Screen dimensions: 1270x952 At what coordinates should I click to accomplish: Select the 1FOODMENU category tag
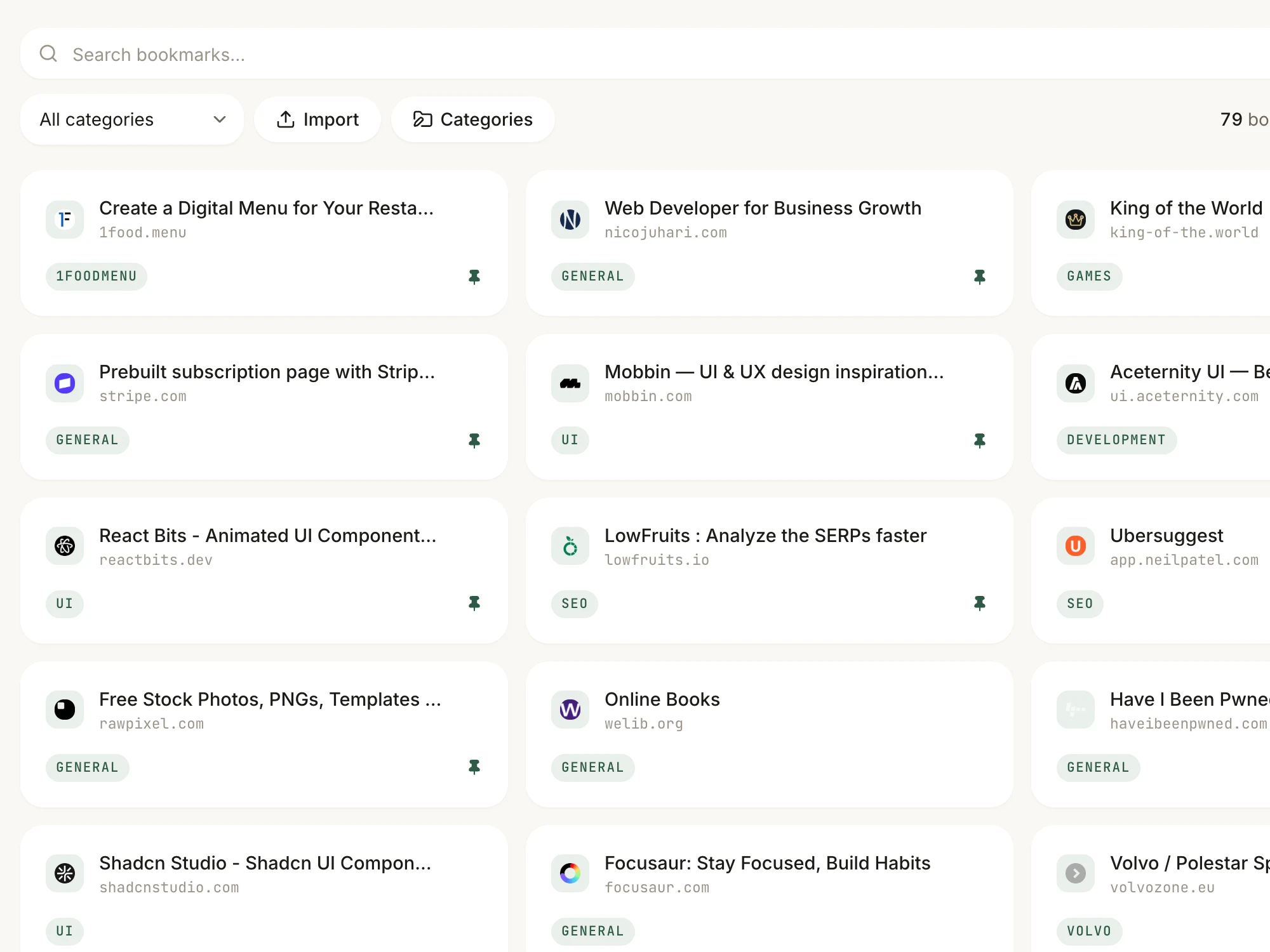click(x=97, y=276)
